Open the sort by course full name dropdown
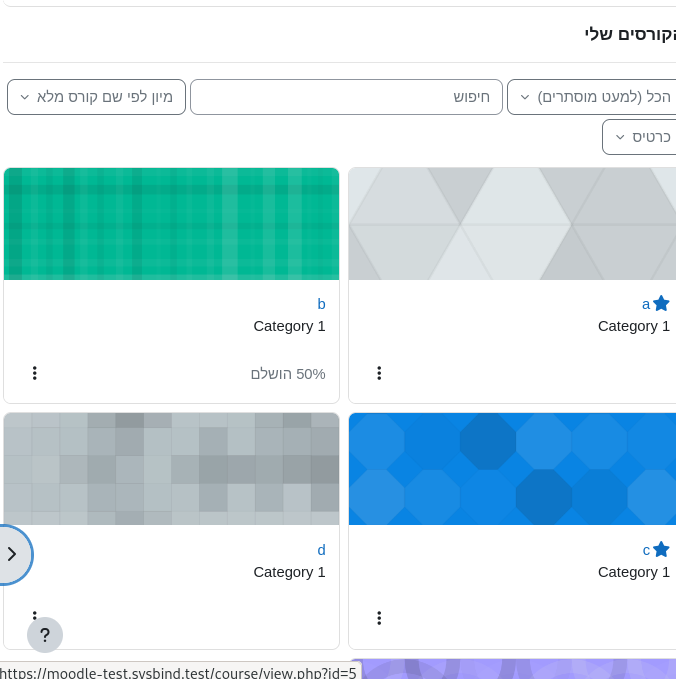The width and height of the screenshot is (676, 679). pos(96,97)
